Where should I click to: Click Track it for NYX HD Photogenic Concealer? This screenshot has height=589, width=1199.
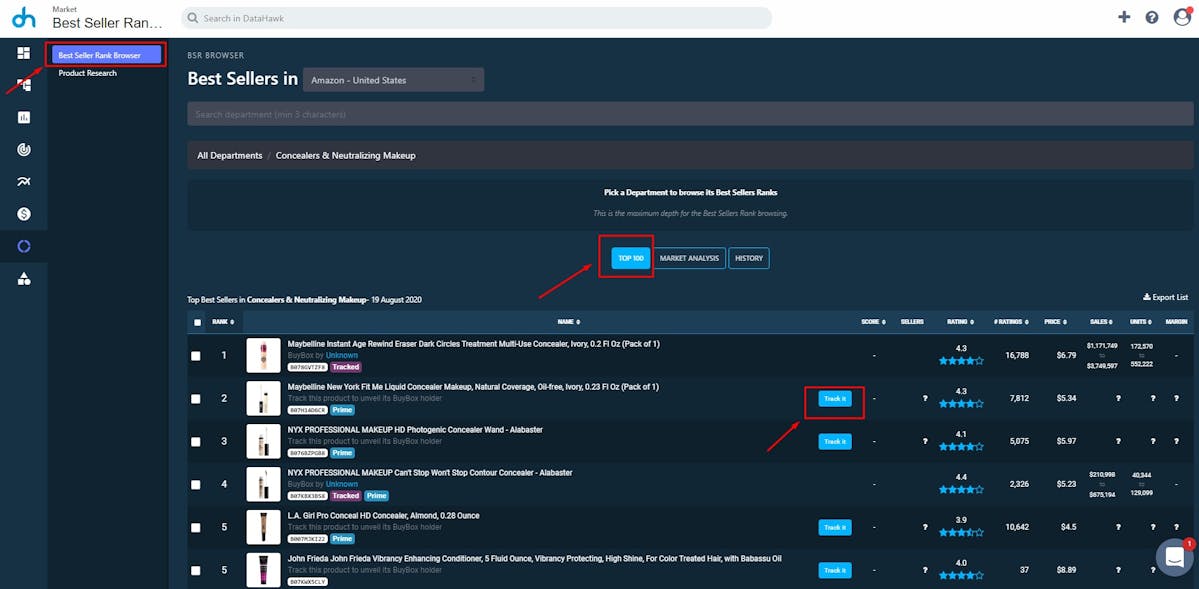coord(835,441)
